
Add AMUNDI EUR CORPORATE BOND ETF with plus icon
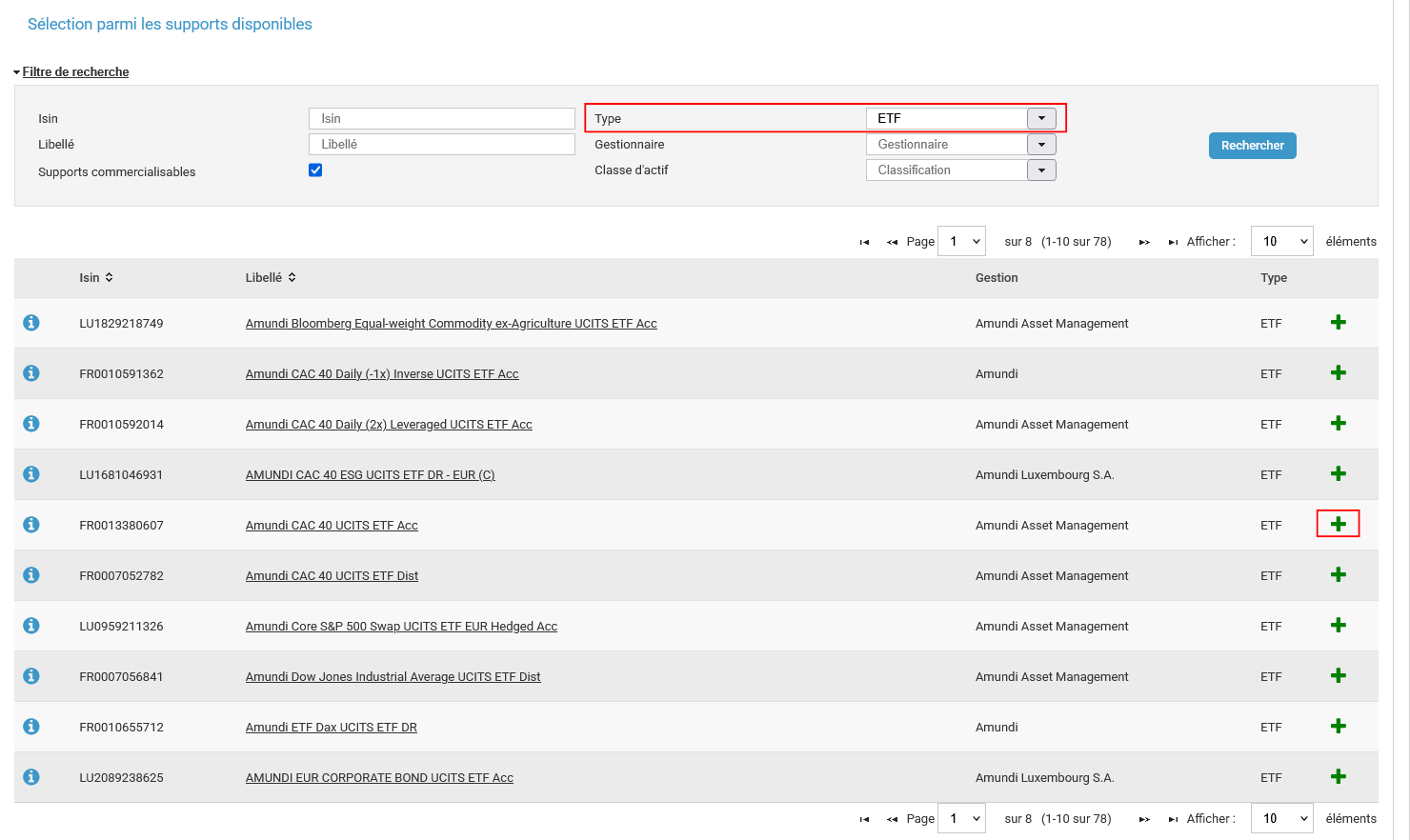click(x=1338, y=776)
